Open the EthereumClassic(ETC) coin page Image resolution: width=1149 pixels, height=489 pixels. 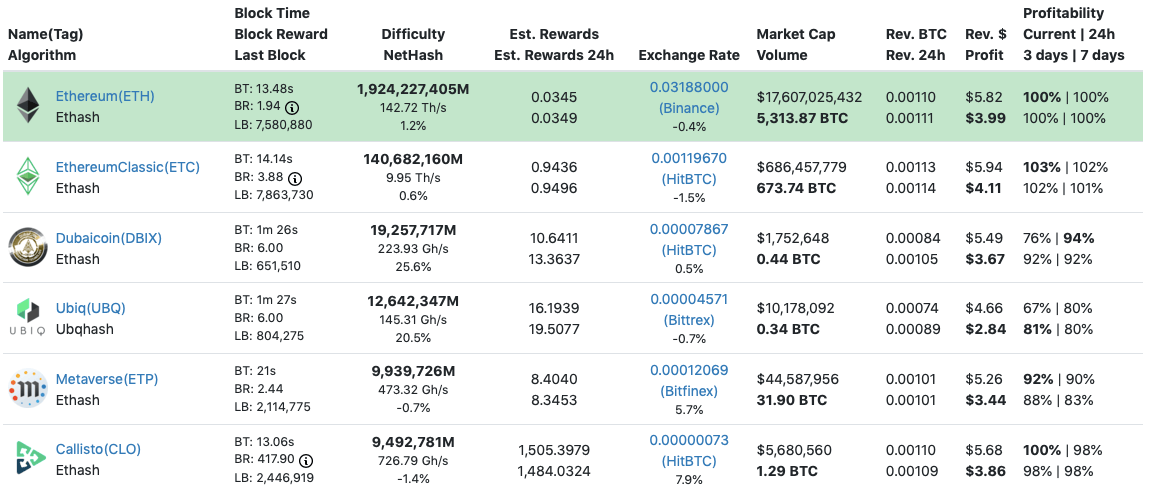coord(127,167)
